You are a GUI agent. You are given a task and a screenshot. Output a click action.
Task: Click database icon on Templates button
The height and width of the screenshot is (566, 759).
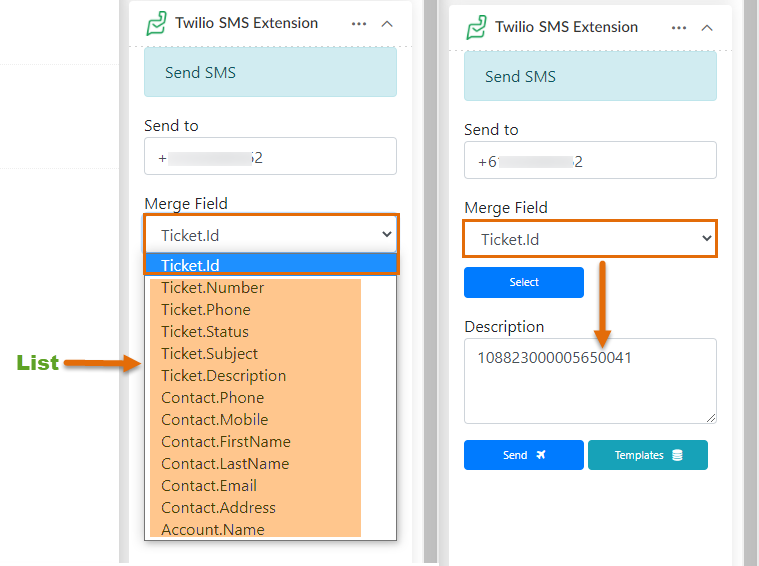(x=677, y=455)
